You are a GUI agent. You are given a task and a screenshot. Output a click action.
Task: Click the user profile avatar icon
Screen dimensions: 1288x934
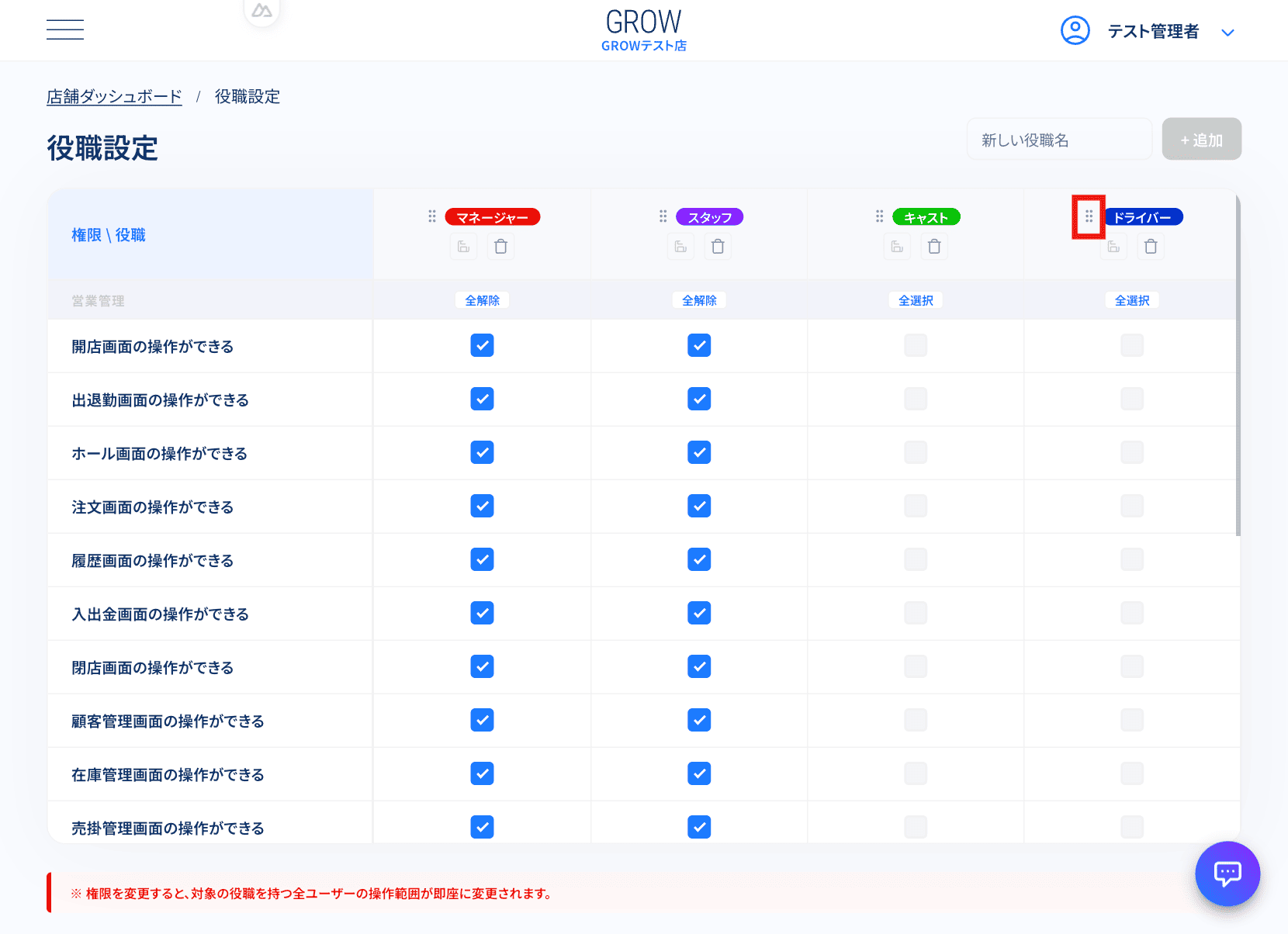click(x=1075, y=31)
